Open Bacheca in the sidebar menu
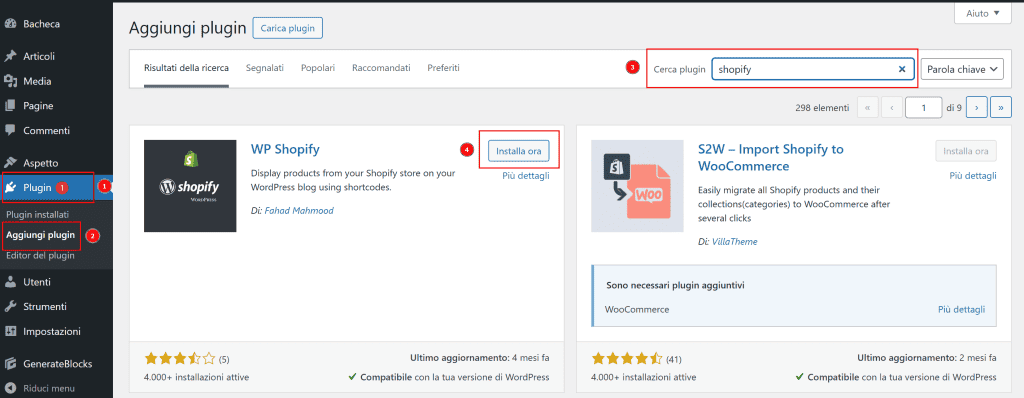The image size is (1024, 398). [x=42, y=24]
